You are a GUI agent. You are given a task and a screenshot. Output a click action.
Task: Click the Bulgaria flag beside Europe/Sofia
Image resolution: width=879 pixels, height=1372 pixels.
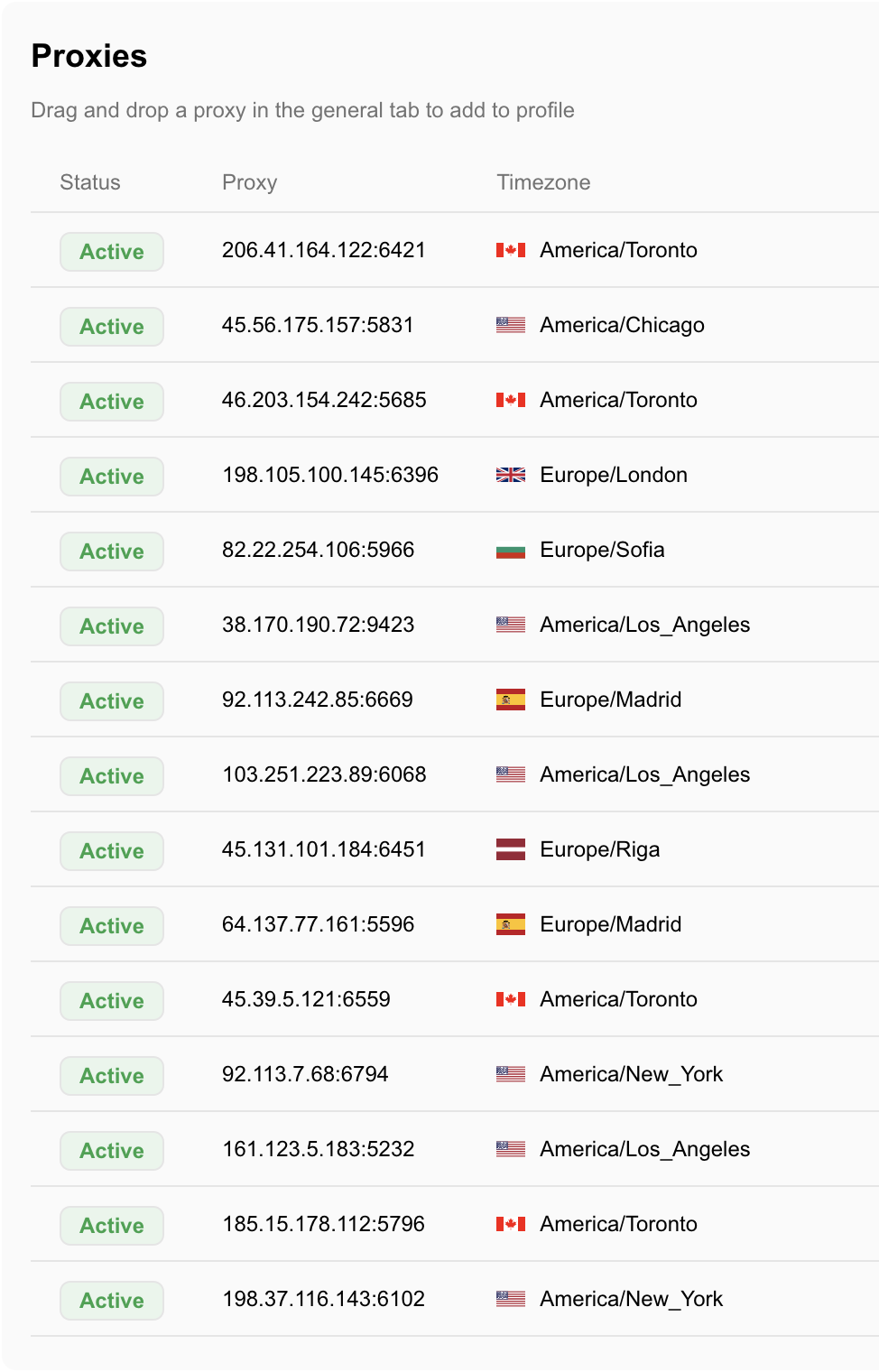coord(511,550)
